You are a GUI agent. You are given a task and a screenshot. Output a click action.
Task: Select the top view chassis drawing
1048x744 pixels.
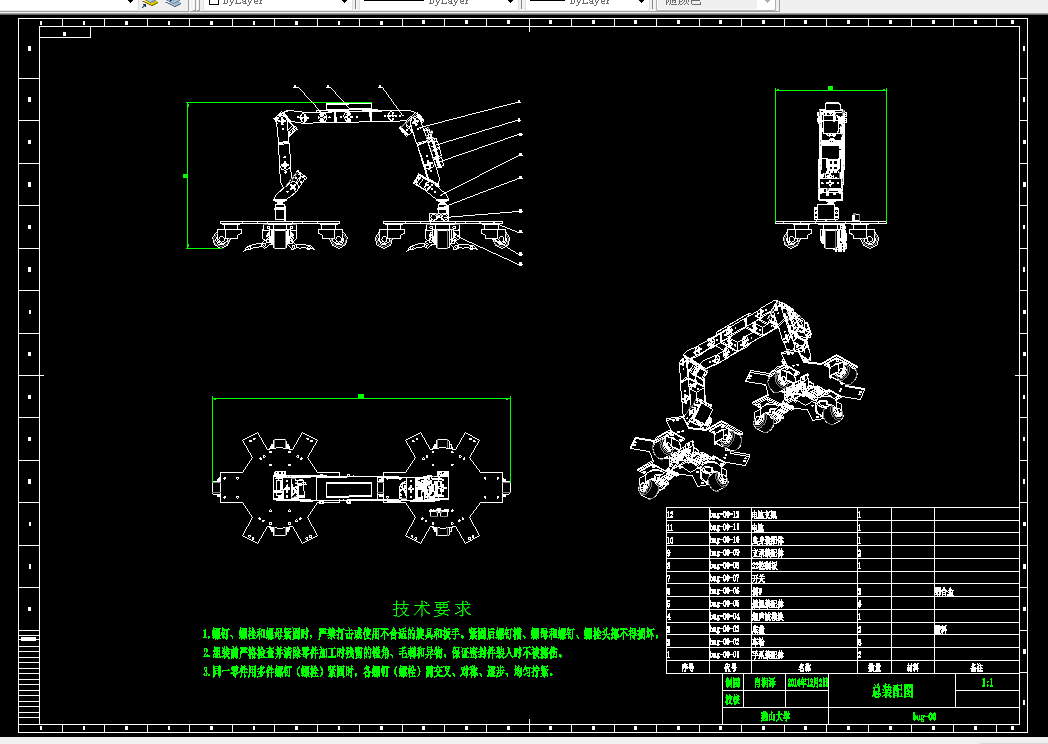361,487
